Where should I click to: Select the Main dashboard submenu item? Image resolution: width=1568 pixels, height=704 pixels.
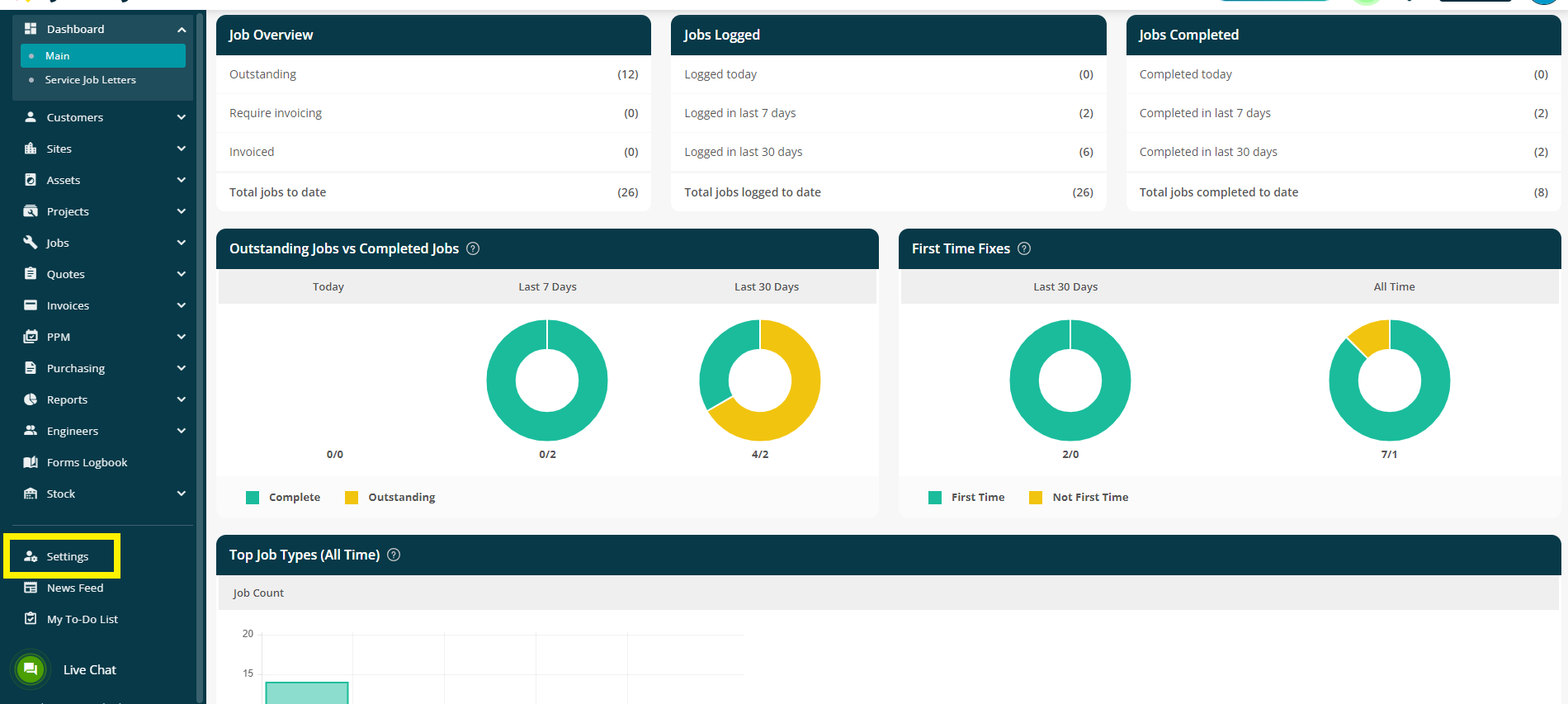point(103,56)
